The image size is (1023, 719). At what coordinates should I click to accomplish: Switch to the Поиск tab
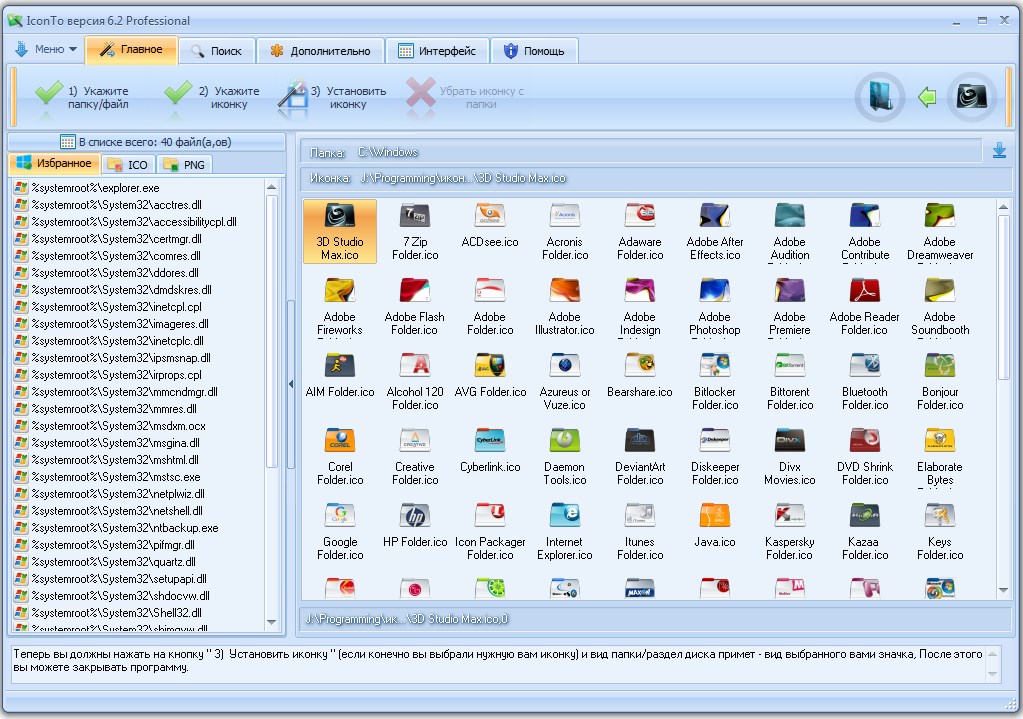[x=217, y=51]
